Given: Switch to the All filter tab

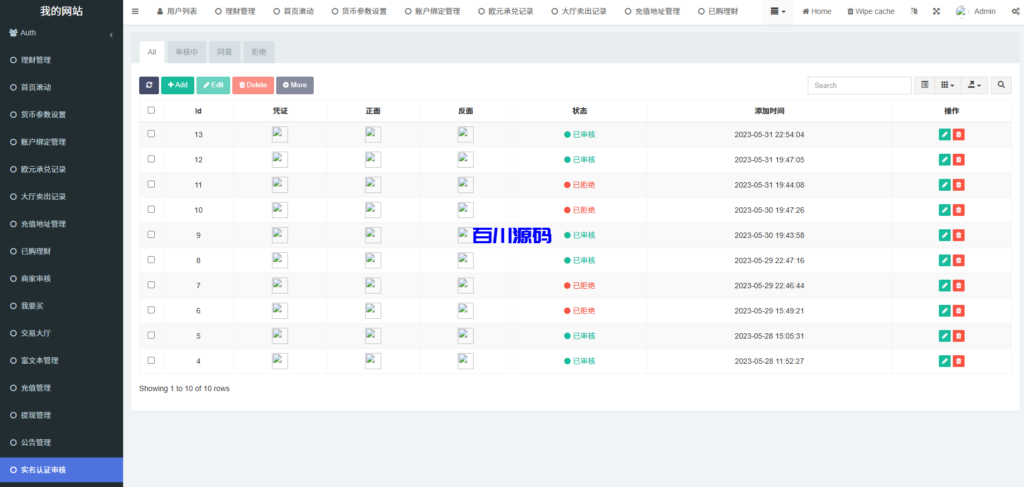Looking at the screenshot, I should point(152,52).
